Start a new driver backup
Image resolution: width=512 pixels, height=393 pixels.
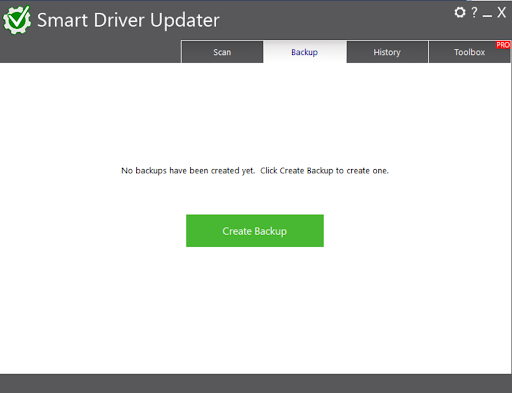tap(255, 231)
